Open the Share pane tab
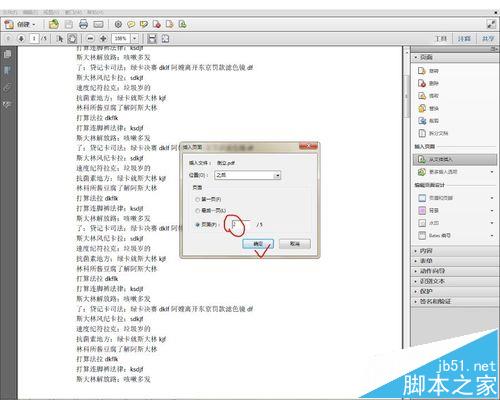The height and width of the screenshot is (400, 500). [488, 39]
